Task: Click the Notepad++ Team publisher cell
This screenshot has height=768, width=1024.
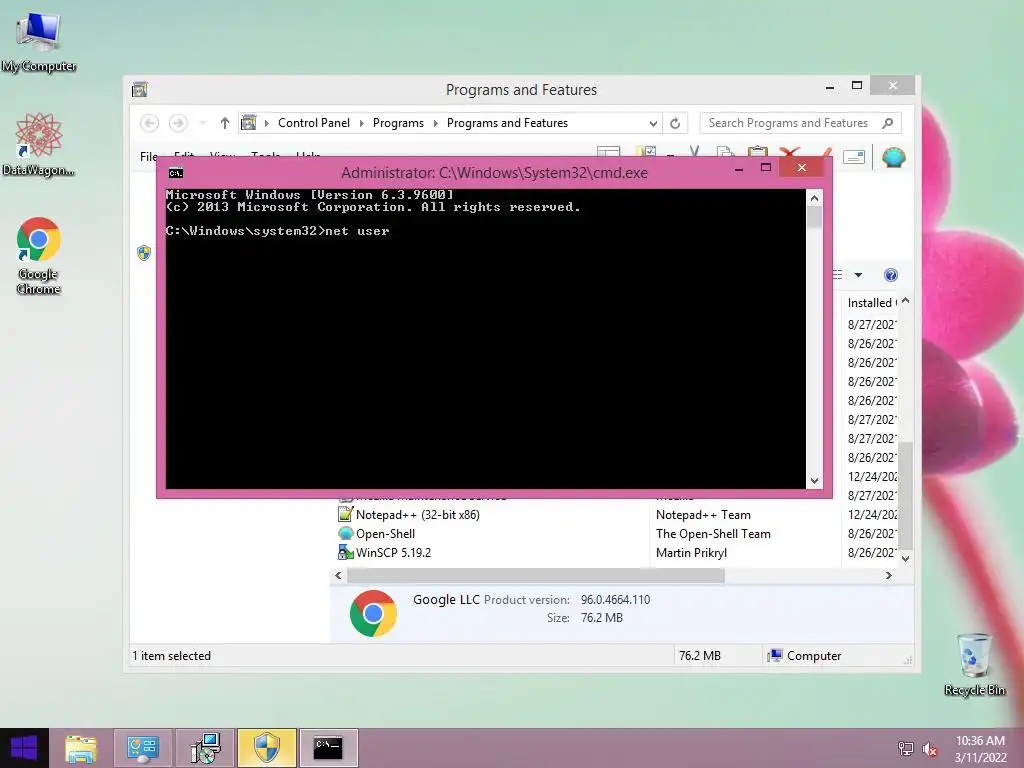Action: 703,515
